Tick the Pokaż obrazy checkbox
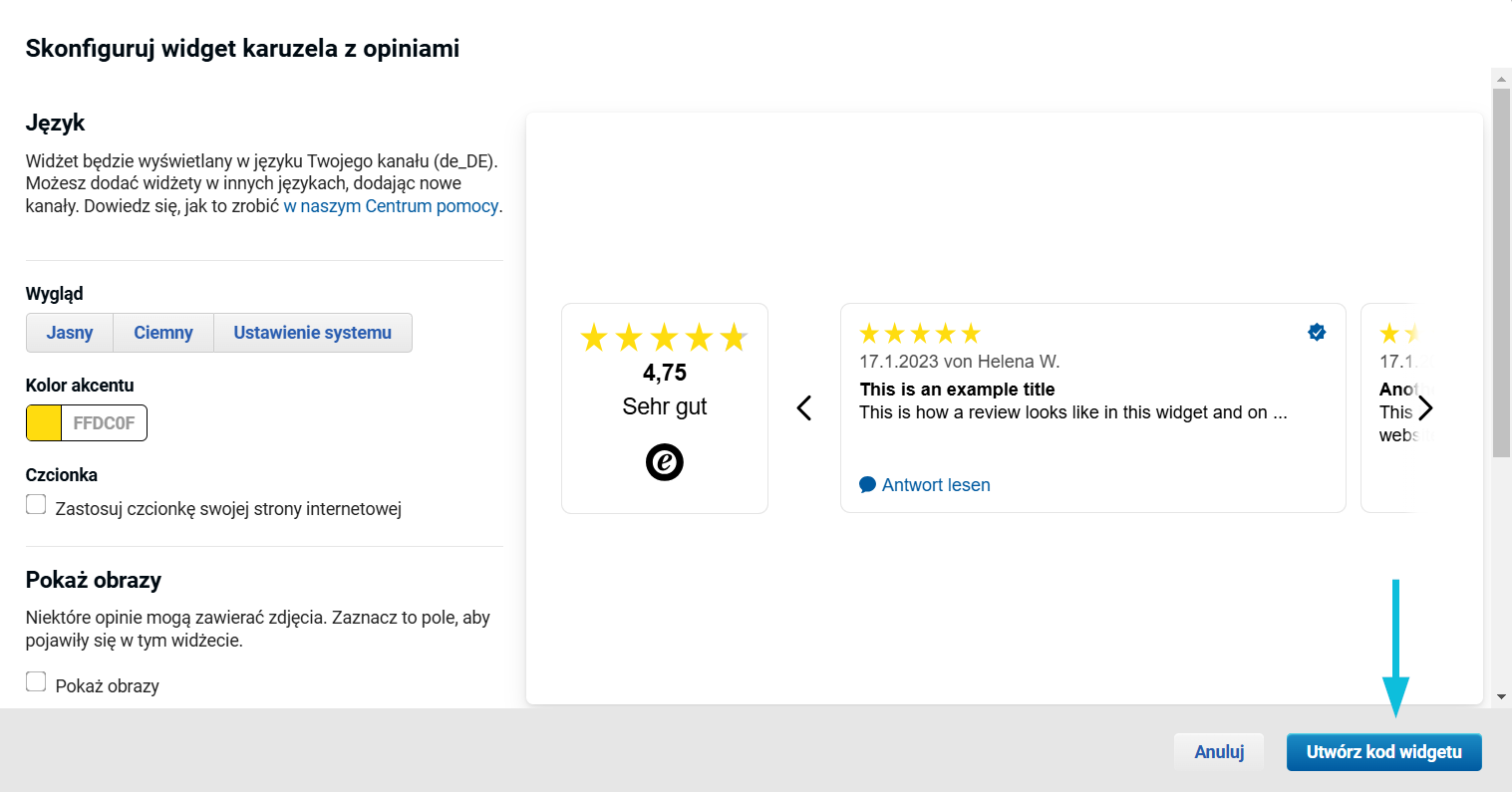The image size is (1512, 792). [x=36, y=681]
